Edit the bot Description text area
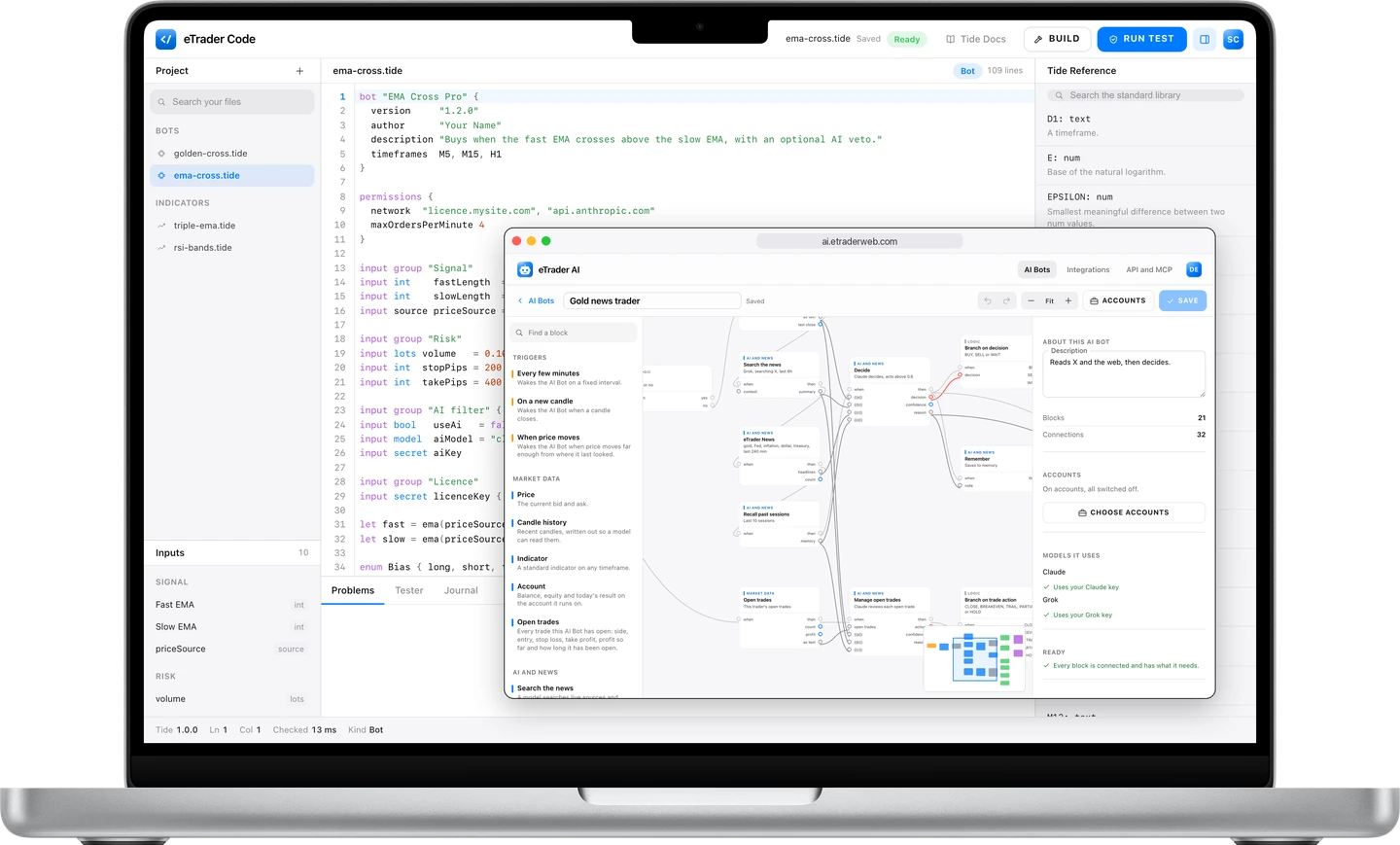The width and height of the screenshot is (1400, 845). 1124,374
